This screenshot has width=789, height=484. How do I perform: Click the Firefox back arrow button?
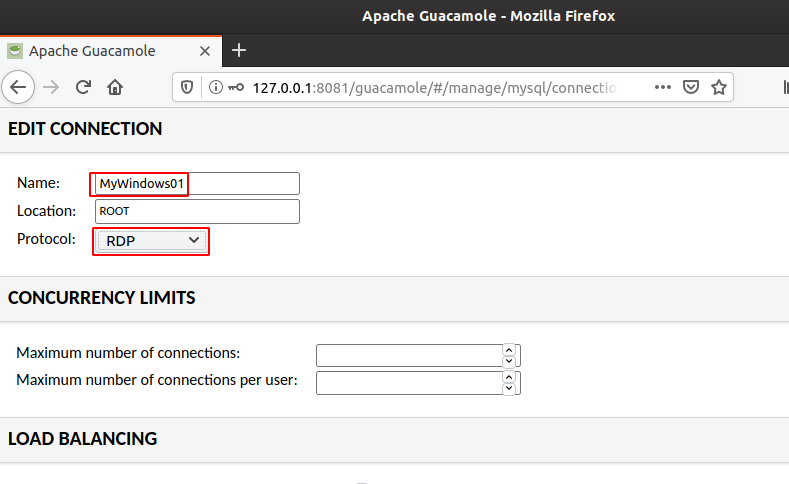point(18,87)
